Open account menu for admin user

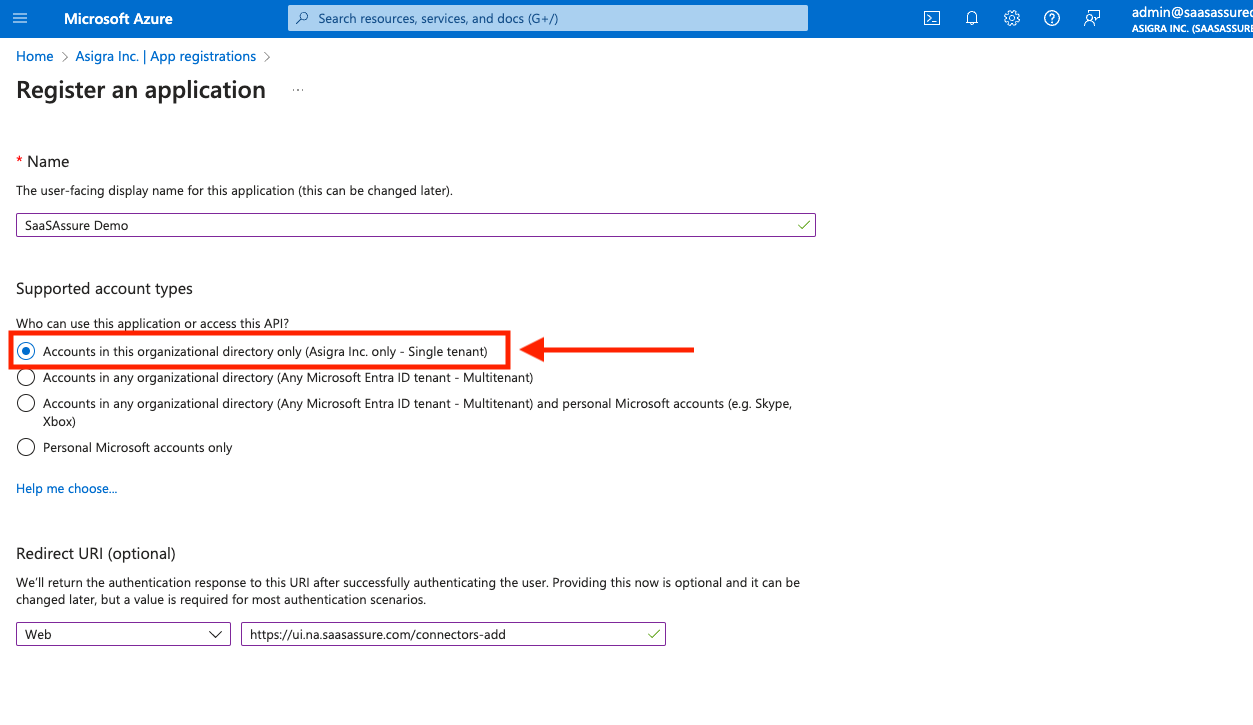pyautogui.click(x=1191, y=19)
